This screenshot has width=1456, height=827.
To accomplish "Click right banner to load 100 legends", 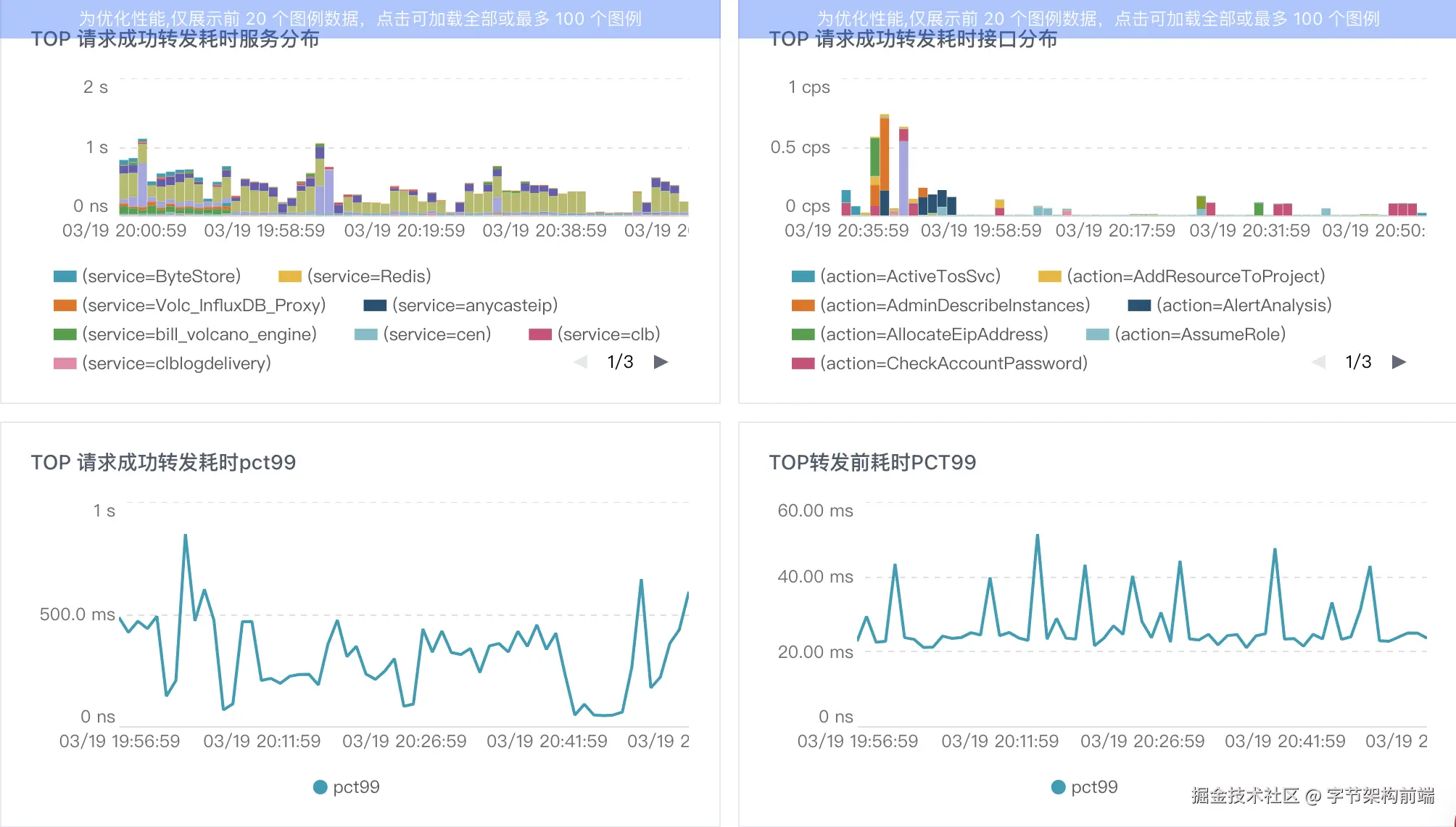I will tap(1097, 18).
